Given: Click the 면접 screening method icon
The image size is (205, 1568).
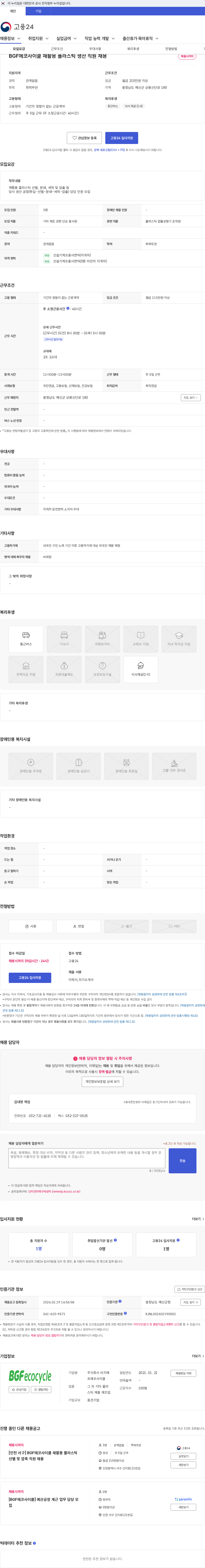Looking at the screenshot, I should (78, 926).
